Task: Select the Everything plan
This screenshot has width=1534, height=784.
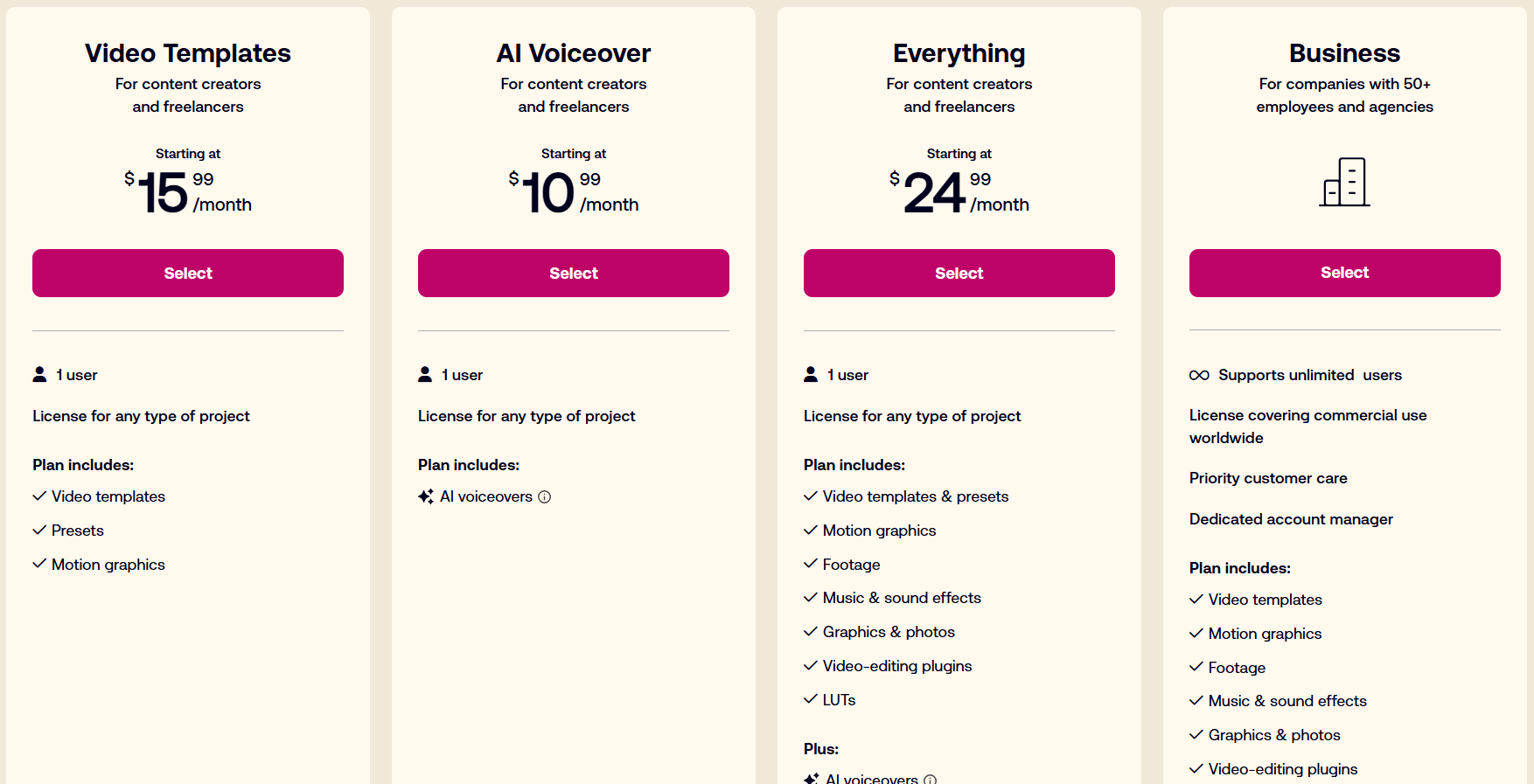Action: 959,274
